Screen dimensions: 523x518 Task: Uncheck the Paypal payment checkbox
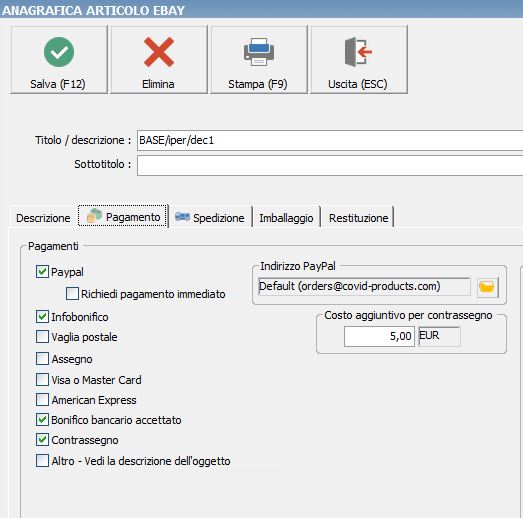(x=42, y=272)
